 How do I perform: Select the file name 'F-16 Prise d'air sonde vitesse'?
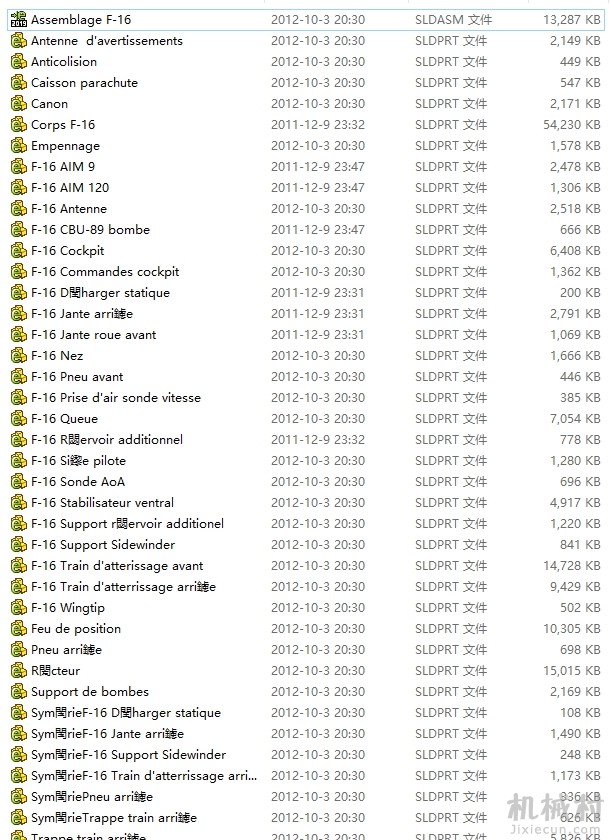[x=116, y=398]
